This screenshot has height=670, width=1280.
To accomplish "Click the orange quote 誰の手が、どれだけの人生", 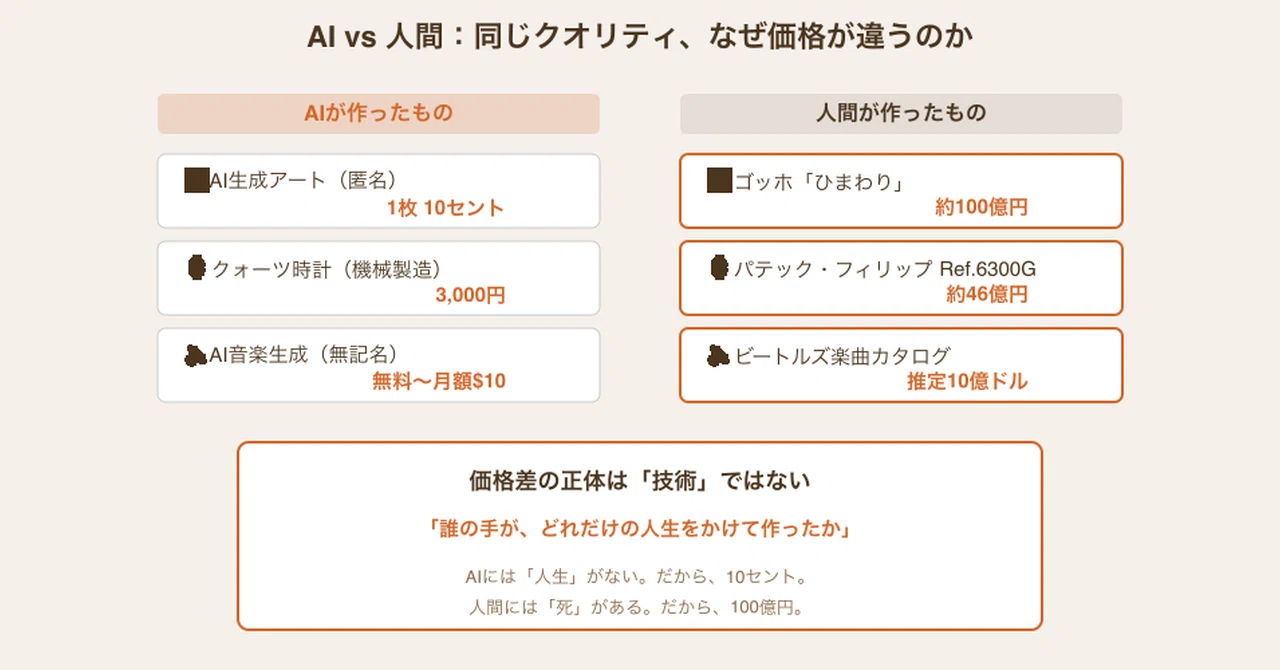I will [x=640, y=530].
